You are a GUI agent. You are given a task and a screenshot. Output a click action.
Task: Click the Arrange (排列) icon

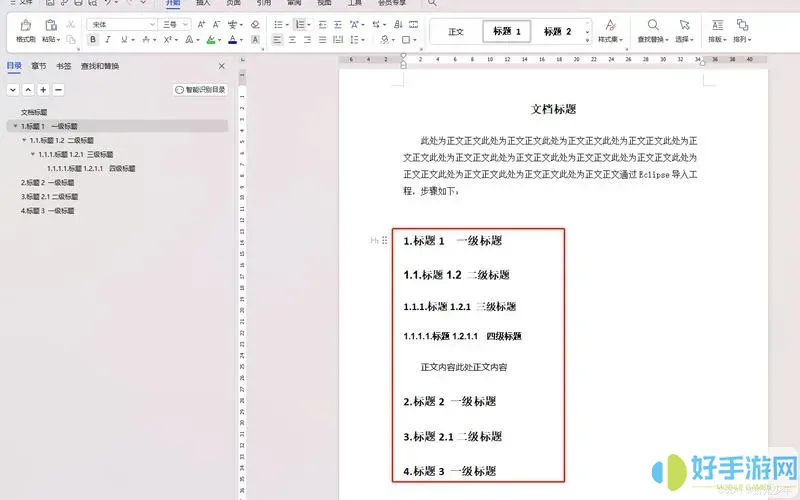(x=742, y=25)
